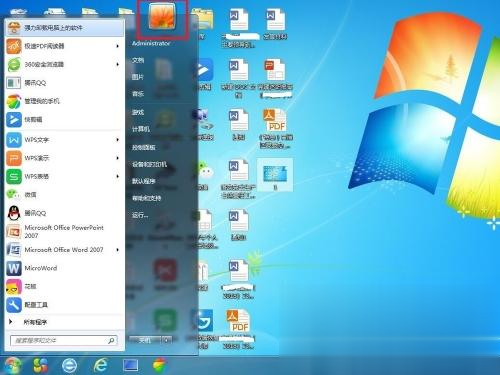Expand Microsoft Office Word 2007 submenu arrow
500x375 pixels.
tap(118, 250)
